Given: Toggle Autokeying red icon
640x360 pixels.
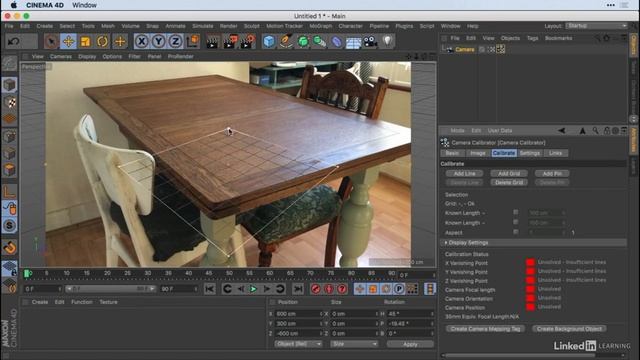Looking at the screenshot, I should click(x=329, y=289).
